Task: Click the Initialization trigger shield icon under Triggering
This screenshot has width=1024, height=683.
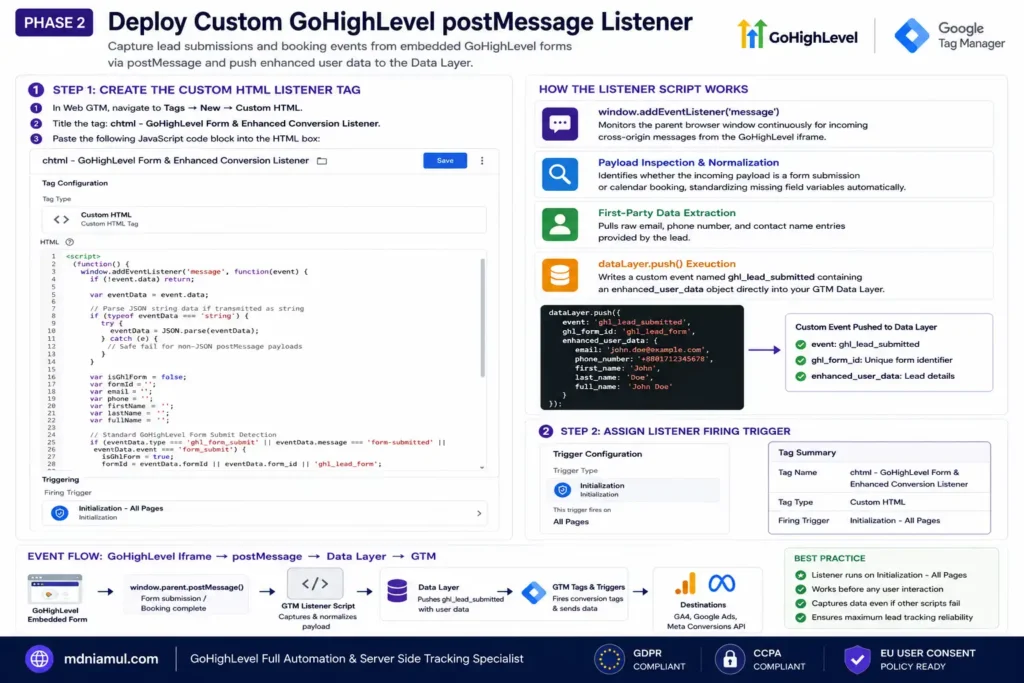Action: [59, 513]
